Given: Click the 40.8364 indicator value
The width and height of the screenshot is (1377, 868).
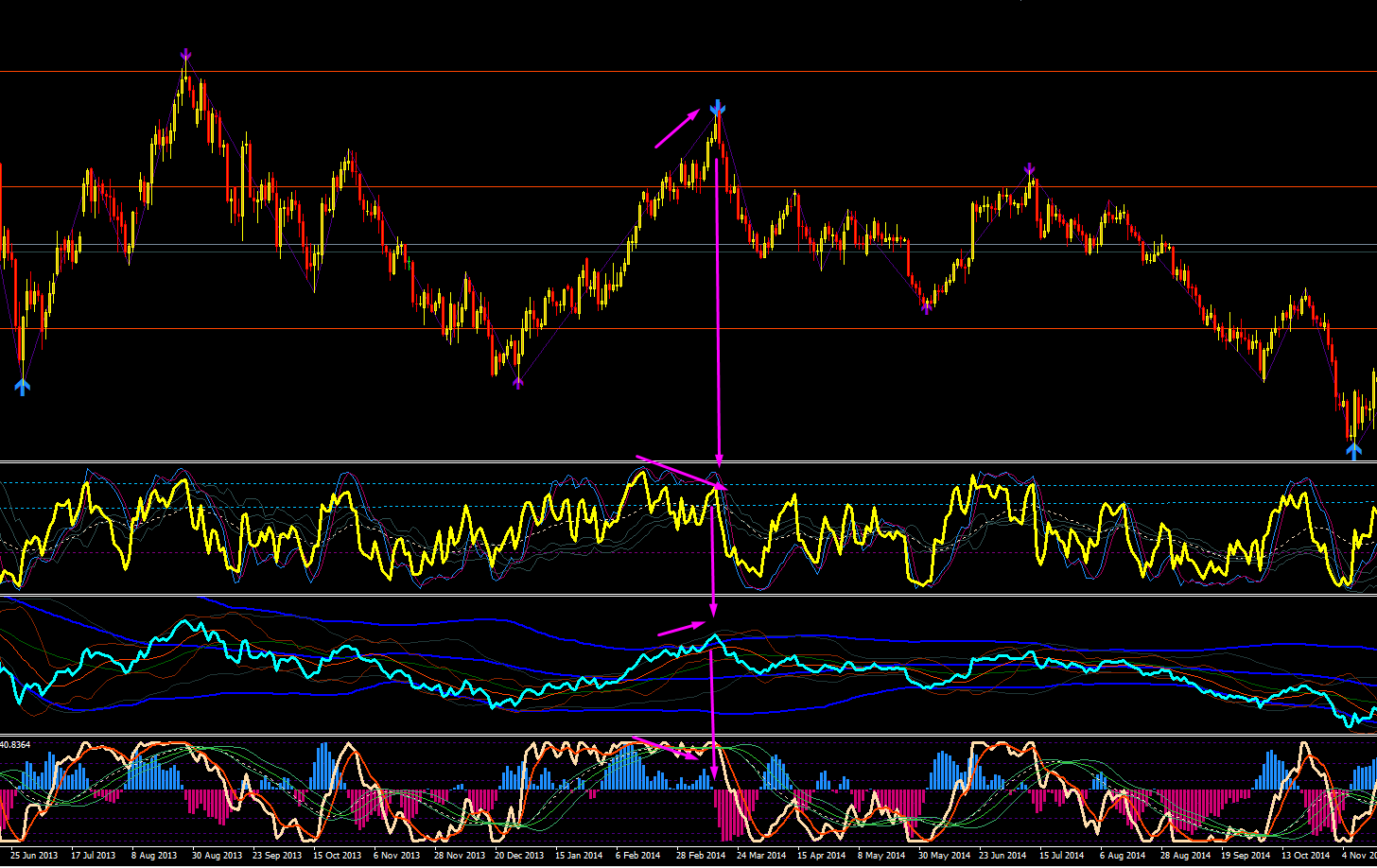Looking at the screenshot, I should click(15, 745).
